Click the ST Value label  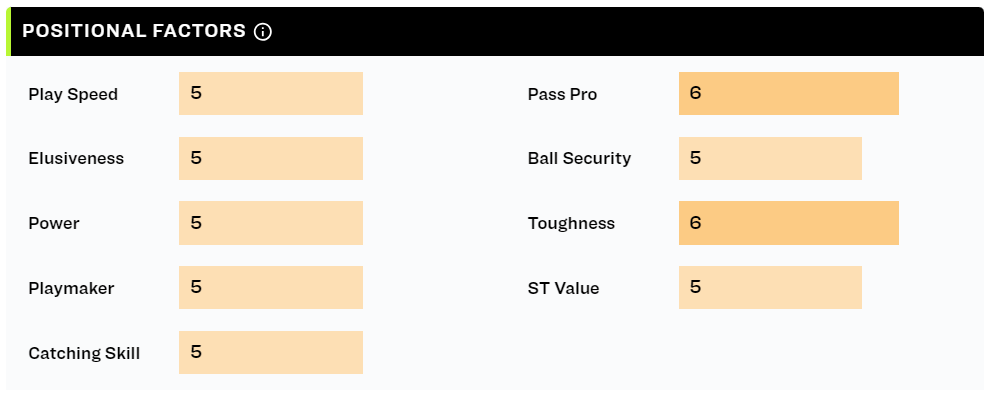(564, 288)
